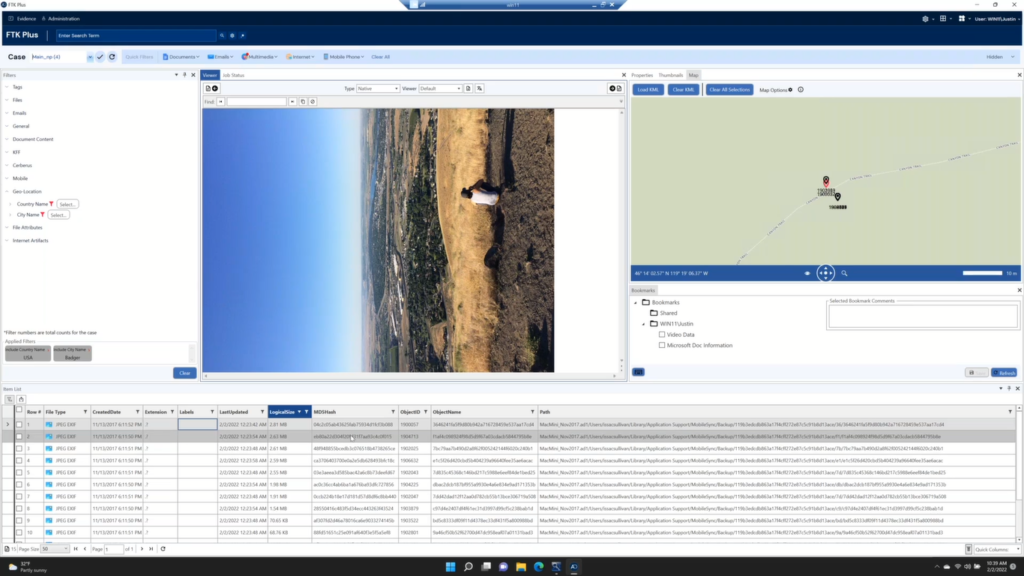Open the Documents quick filter dropdown

point(181,57)
